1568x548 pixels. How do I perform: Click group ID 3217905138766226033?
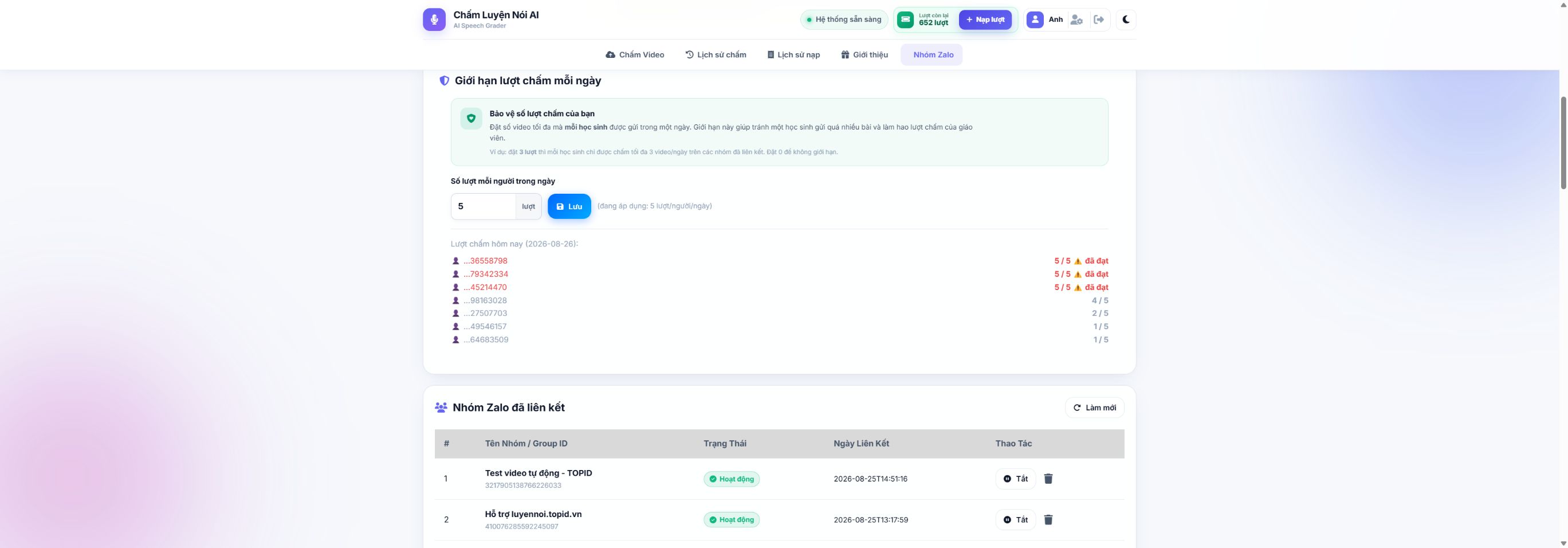(x=523, y=486)
